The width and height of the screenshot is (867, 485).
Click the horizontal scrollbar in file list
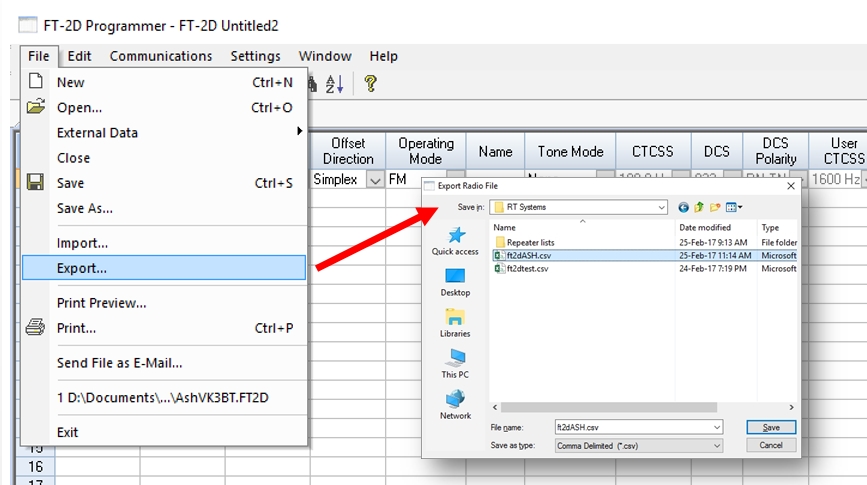pyautogui.click(x=608, y=408)
